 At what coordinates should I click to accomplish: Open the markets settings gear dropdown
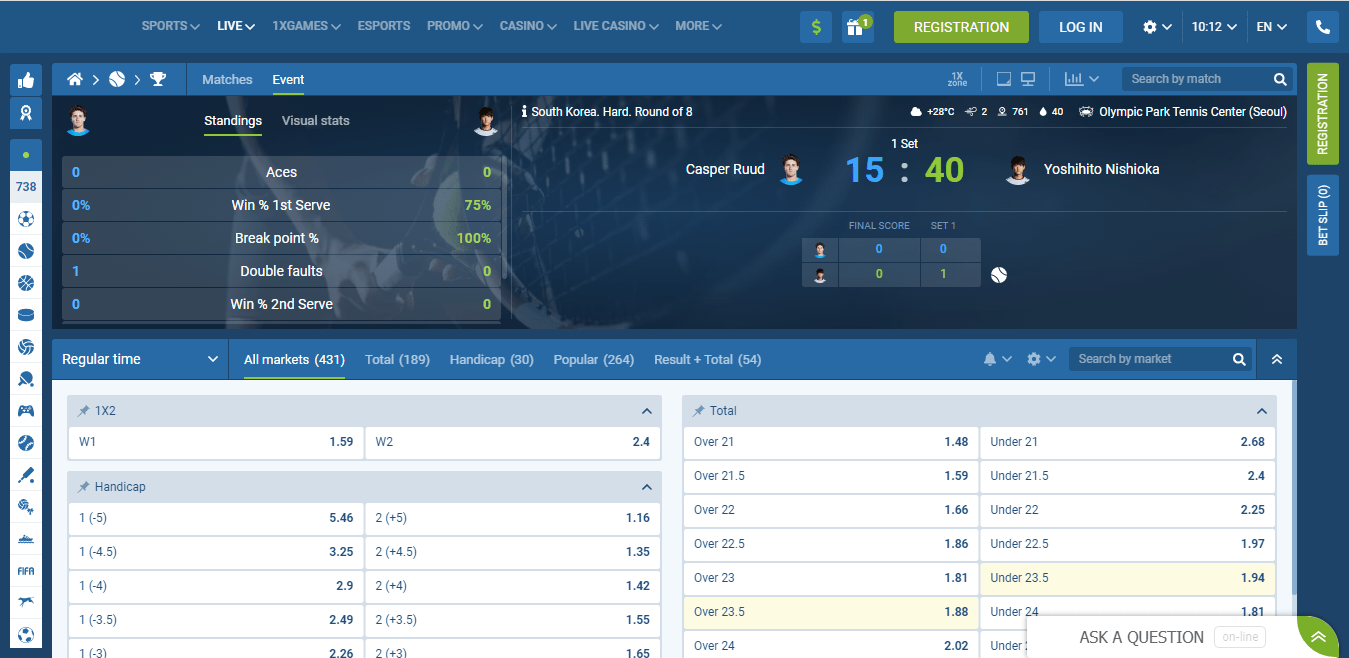click(x=1041, y=359)
